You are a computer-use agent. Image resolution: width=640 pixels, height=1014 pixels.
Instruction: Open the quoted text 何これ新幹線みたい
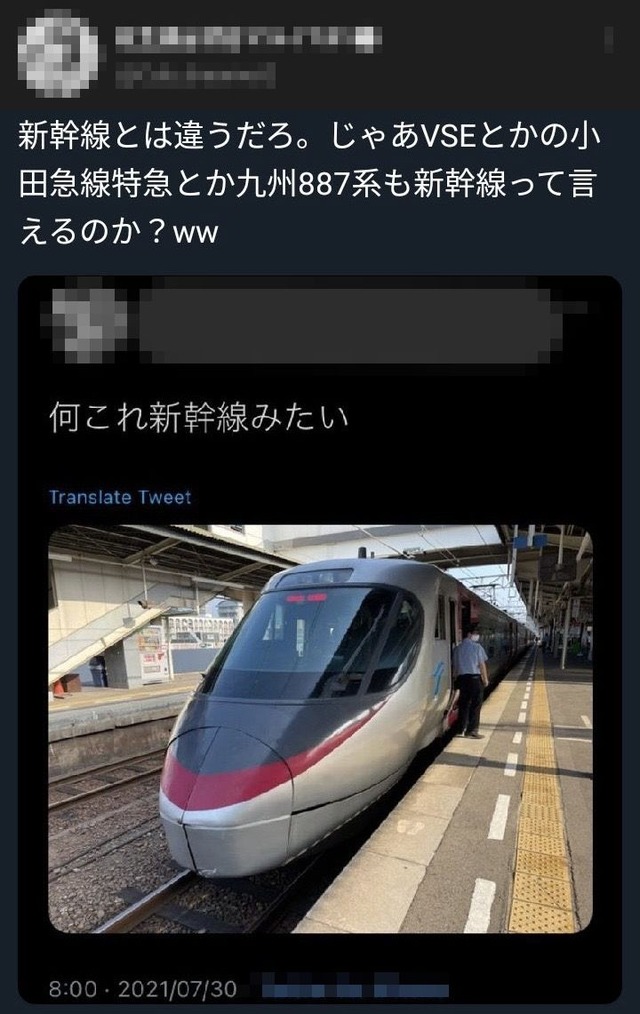click(198, 418)
